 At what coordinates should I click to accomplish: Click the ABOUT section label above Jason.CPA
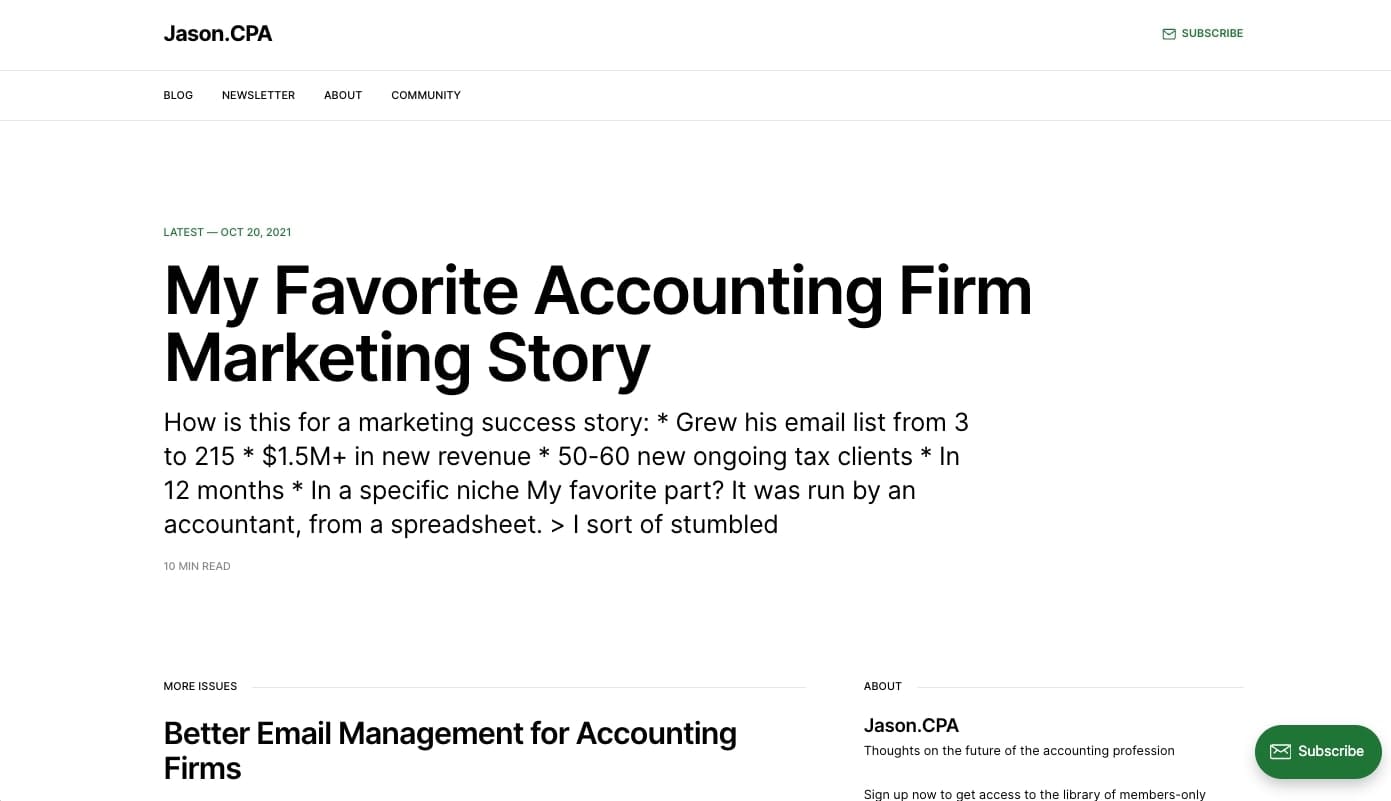883,686
